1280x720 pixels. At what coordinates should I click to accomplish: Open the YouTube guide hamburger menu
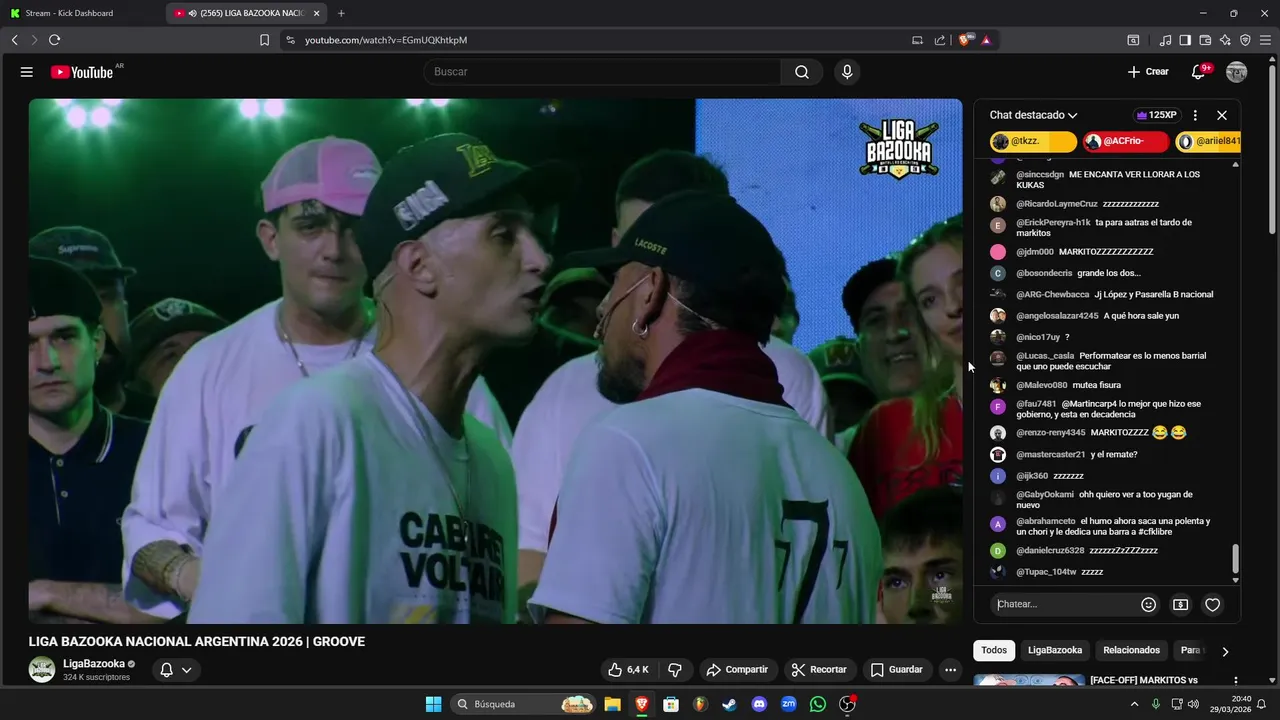pyautogui.click(x=27, y=72)
